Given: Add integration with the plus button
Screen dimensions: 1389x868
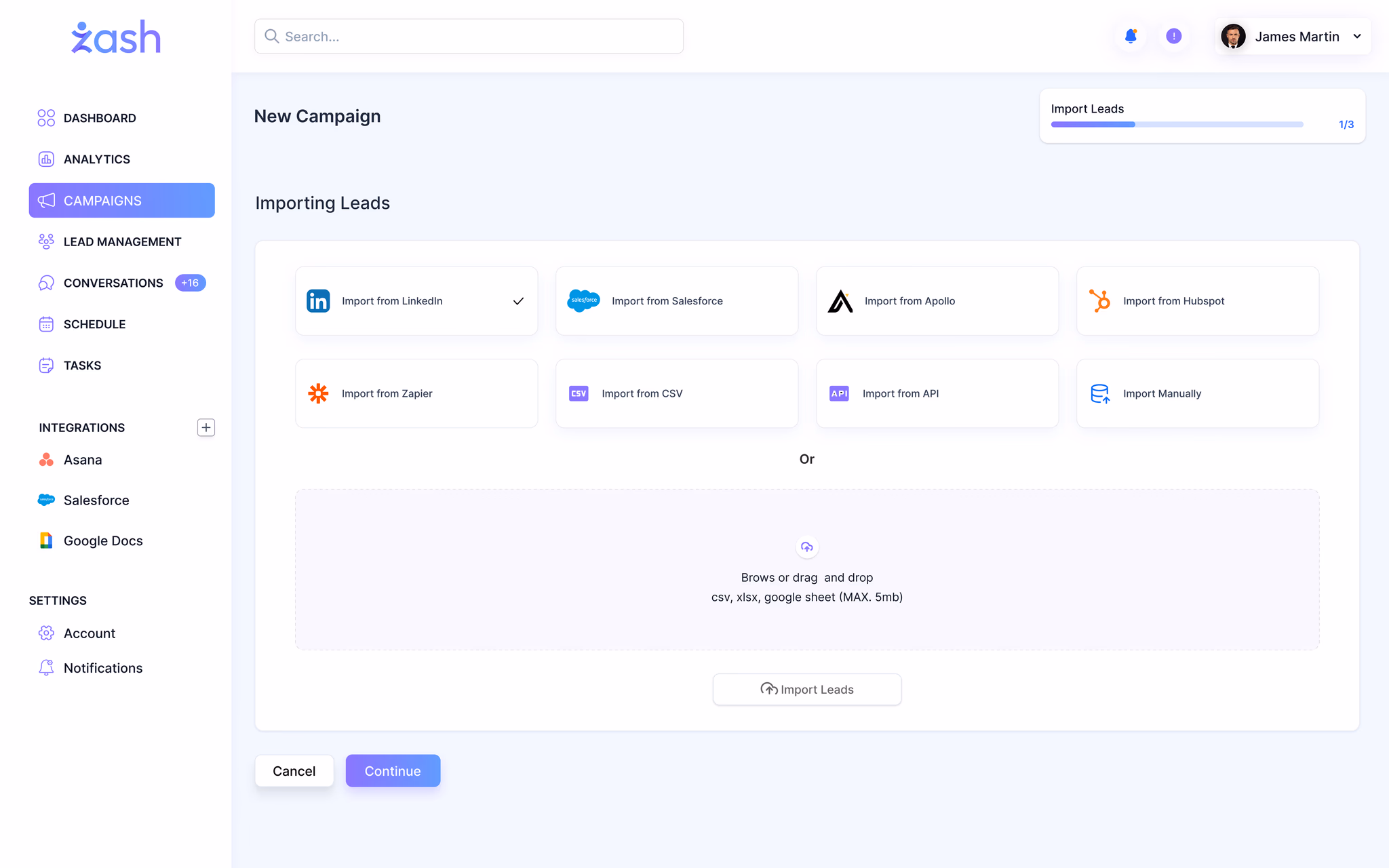Looking at the screenshot, I should point(206,427).
